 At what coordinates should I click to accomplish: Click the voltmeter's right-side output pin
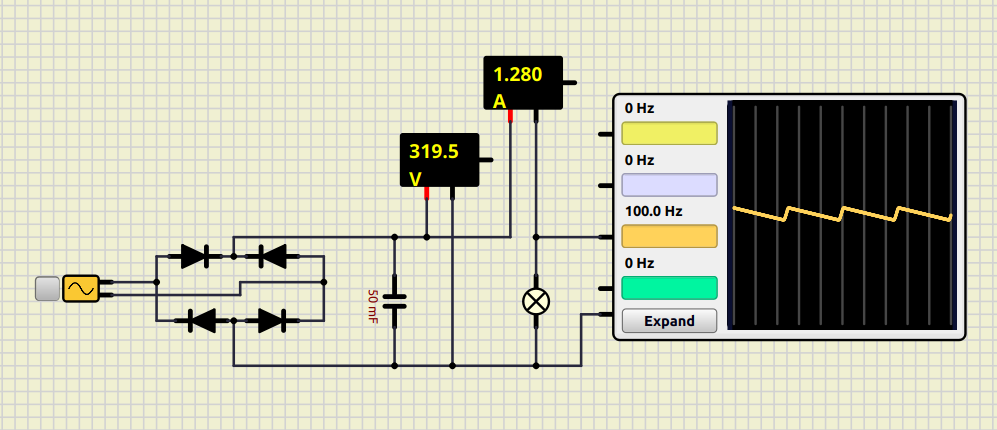click(x=487, y=159)
